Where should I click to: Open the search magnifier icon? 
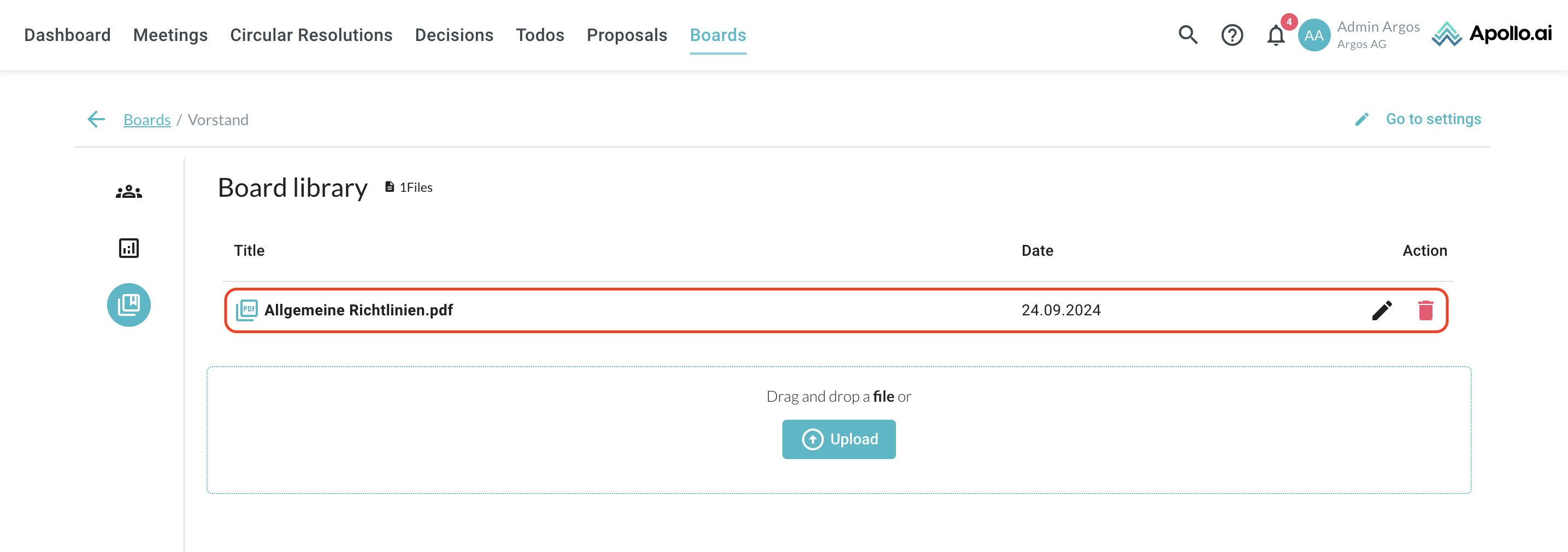coord(1187,36)
